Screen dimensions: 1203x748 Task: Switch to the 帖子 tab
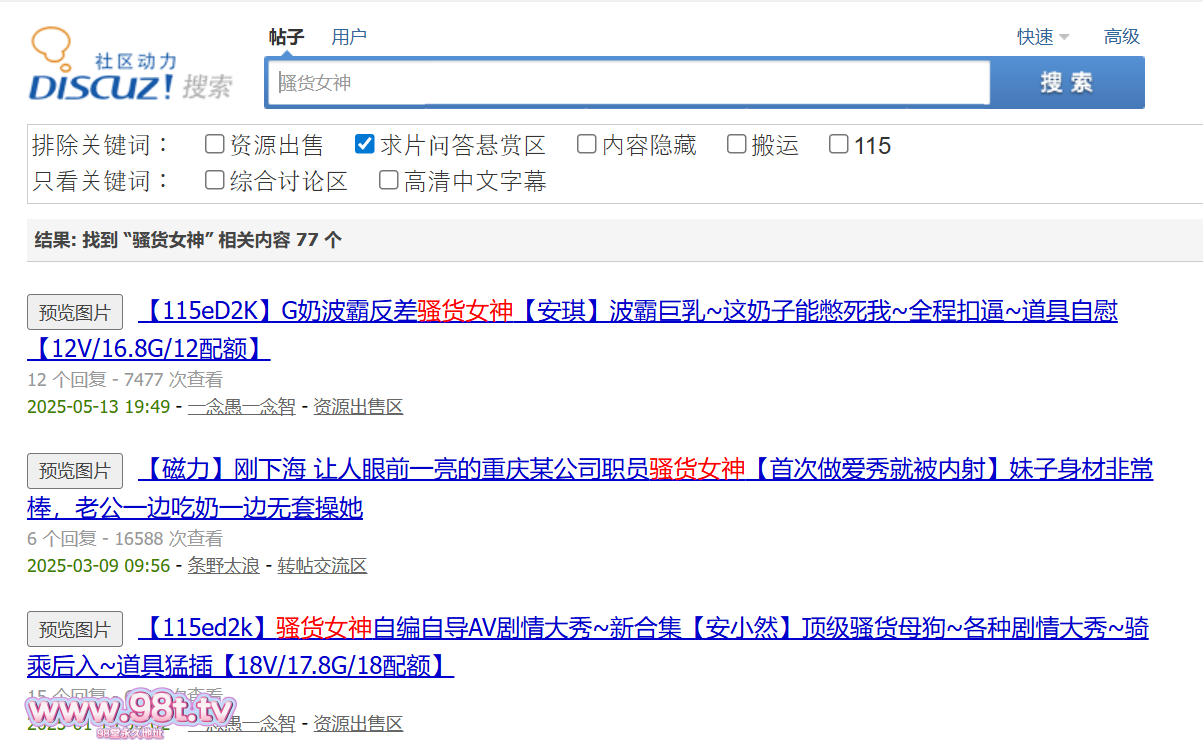click(x=286, y=37)
